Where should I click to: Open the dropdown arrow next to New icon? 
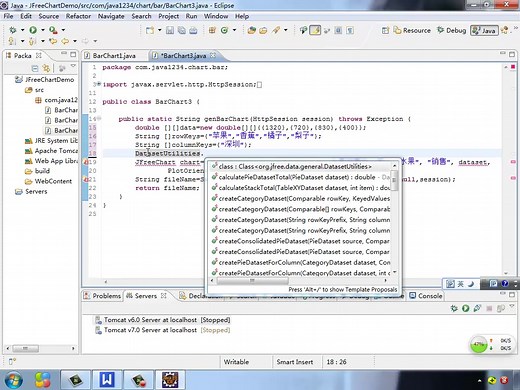160,30
